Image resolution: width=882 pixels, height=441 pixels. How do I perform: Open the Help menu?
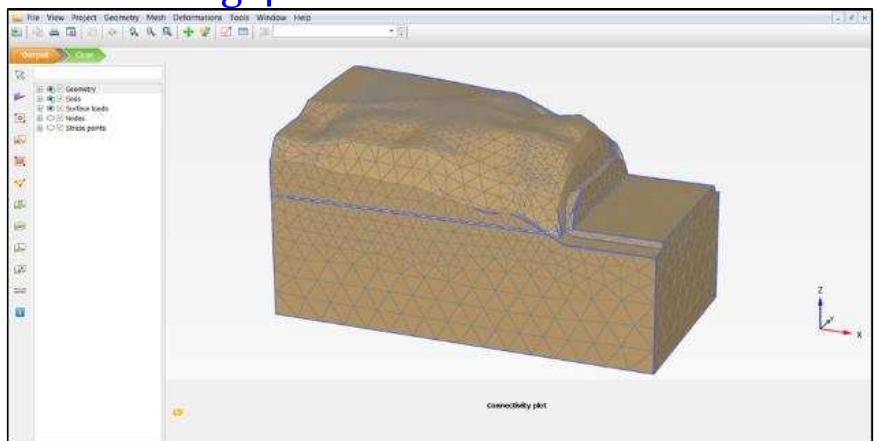point(302,18)
